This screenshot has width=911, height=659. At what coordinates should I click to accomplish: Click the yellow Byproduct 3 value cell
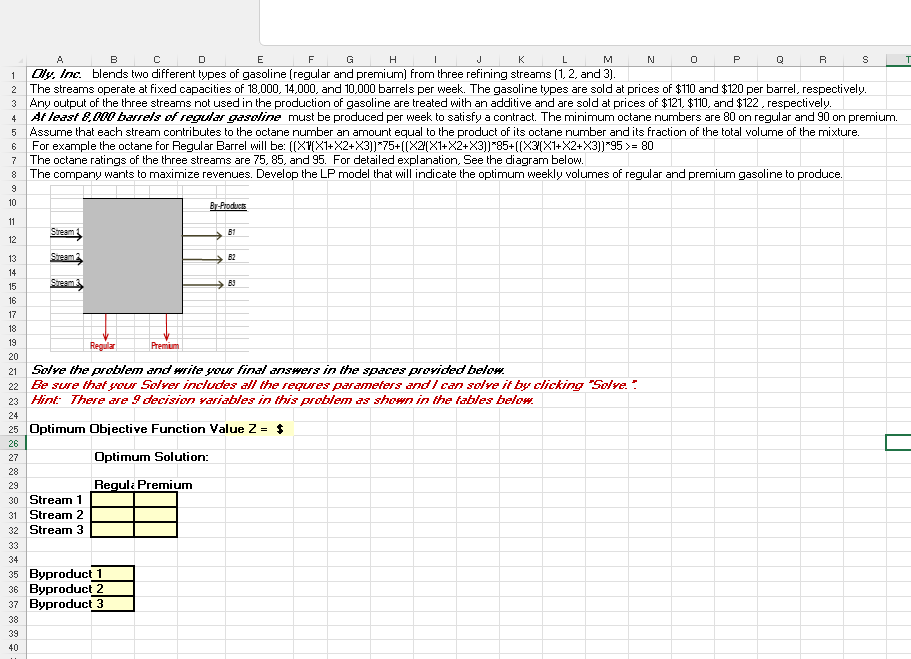(x=113, y=604)
